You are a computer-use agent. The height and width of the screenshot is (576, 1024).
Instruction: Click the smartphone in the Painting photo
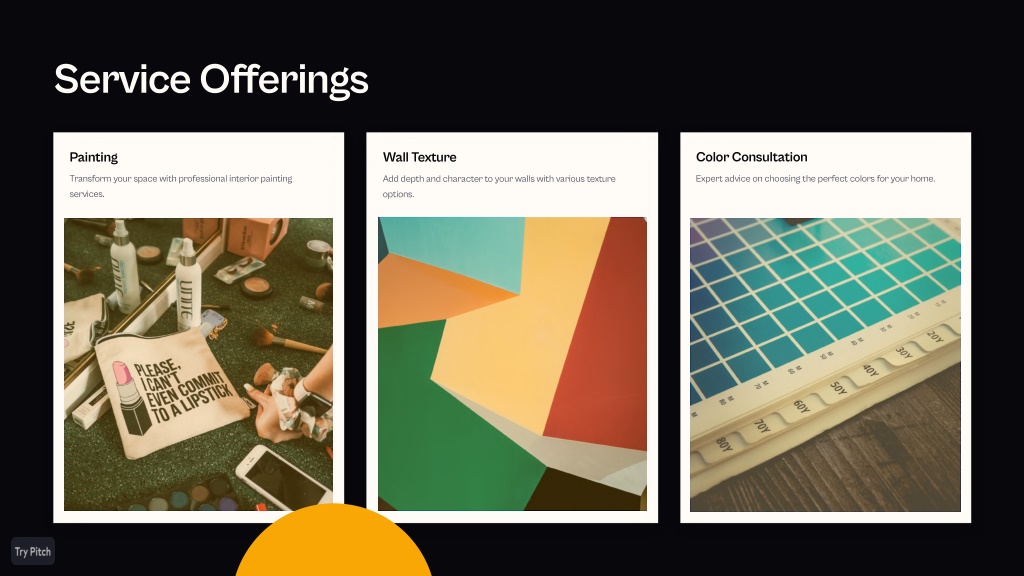coord(282,477)
